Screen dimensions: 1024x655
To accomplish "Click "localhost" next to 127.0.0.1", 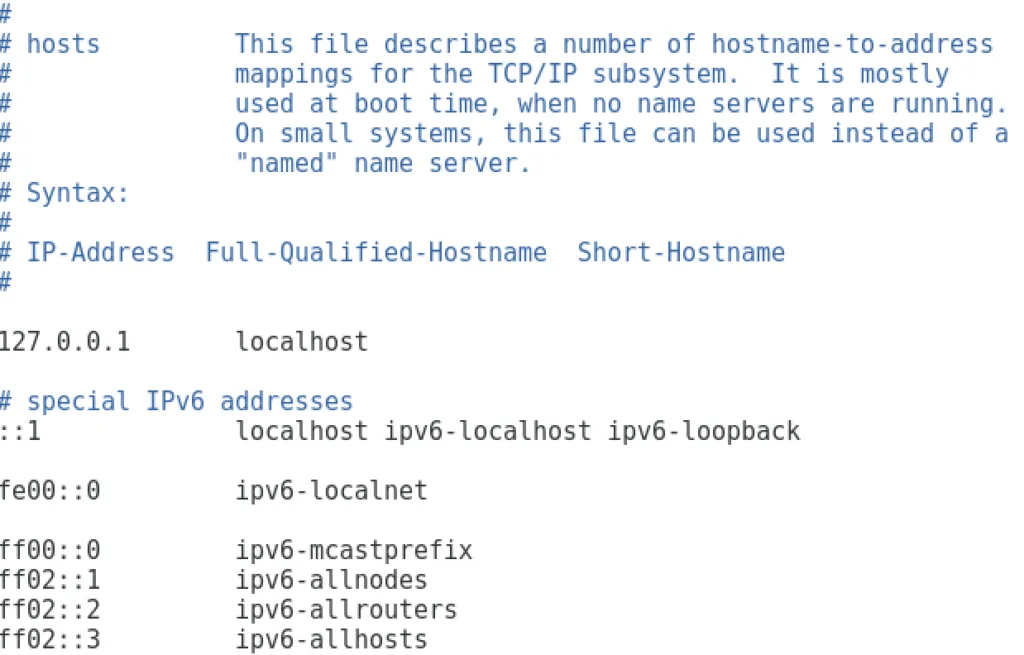I will point(301,342).
